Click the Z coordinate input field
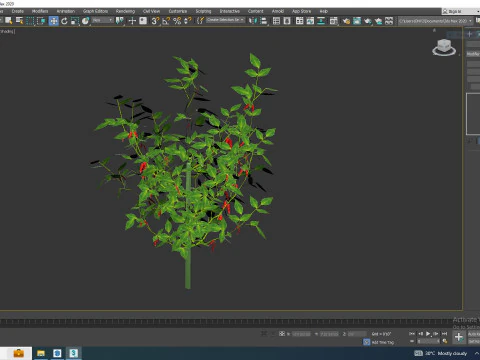Image resolution: width=480 pixels, height=360 pixels. (357, 334)
